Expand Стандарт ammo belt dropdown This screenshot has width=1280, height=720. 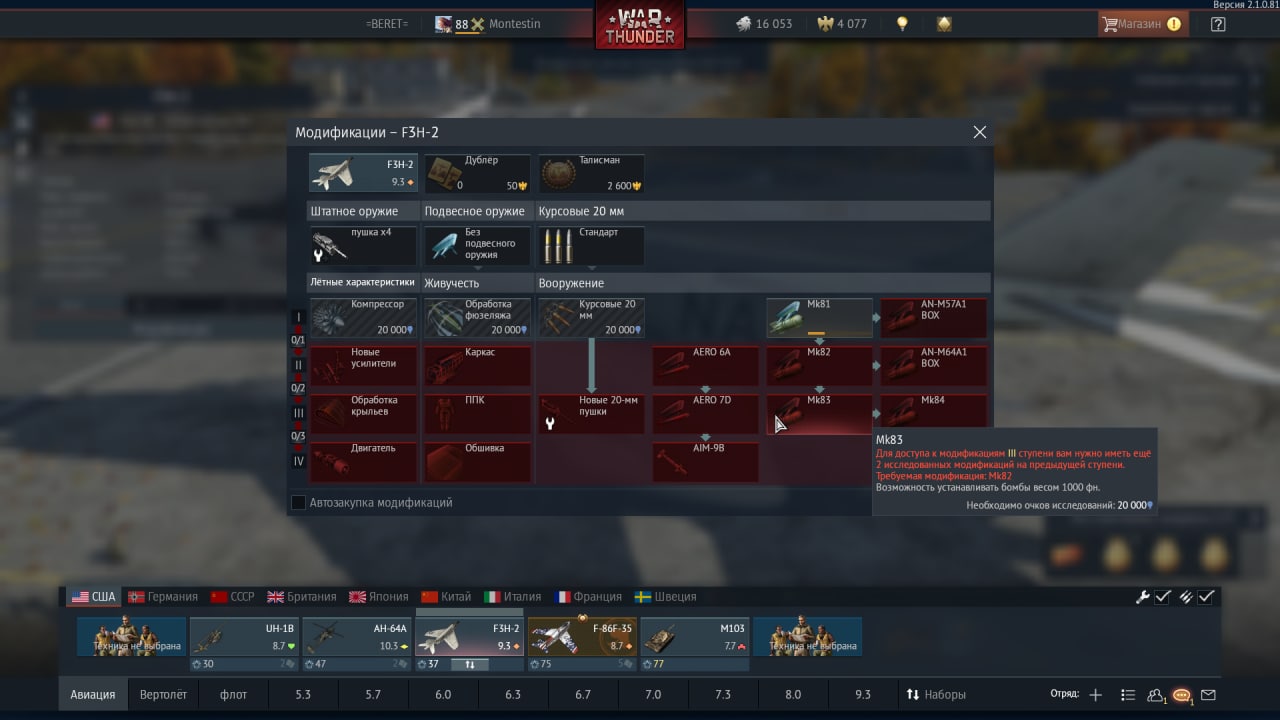pyautogui.click(x=591, y=246)
